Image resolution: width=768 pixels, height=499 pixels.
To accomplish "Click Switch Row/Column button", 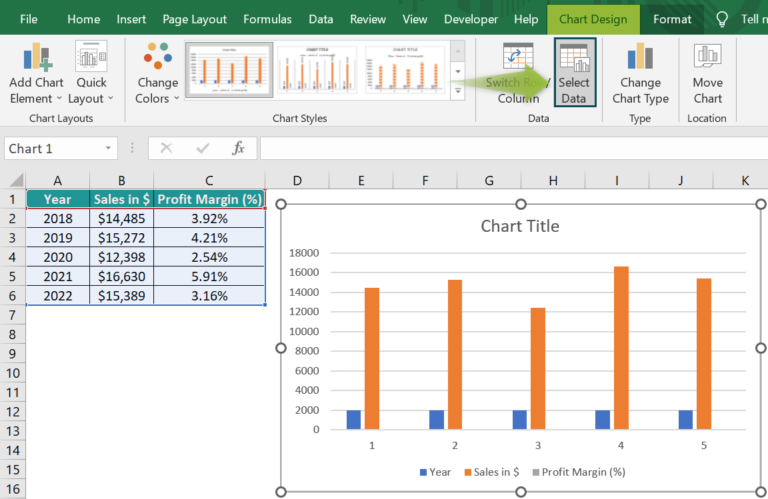I will point(518,73).
